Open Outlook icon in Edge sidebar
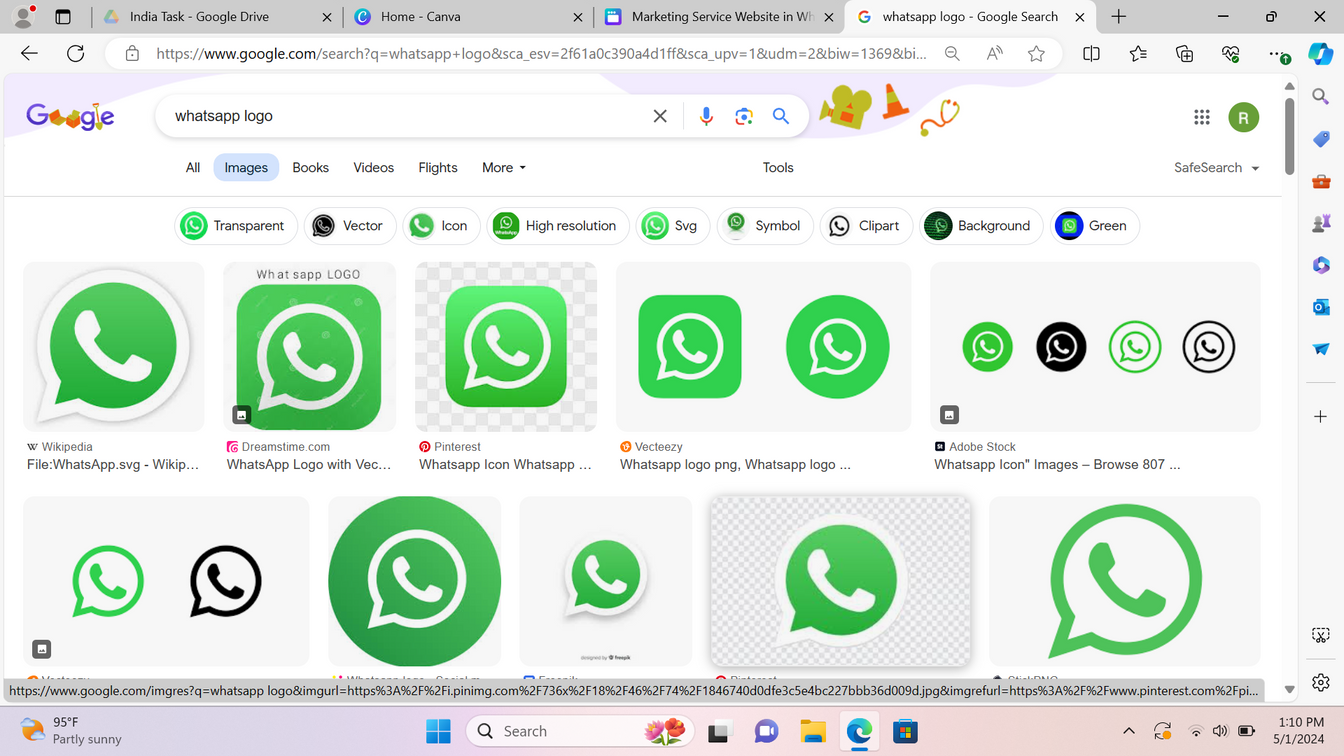The image size is (1344, 756). [1321, 307]
